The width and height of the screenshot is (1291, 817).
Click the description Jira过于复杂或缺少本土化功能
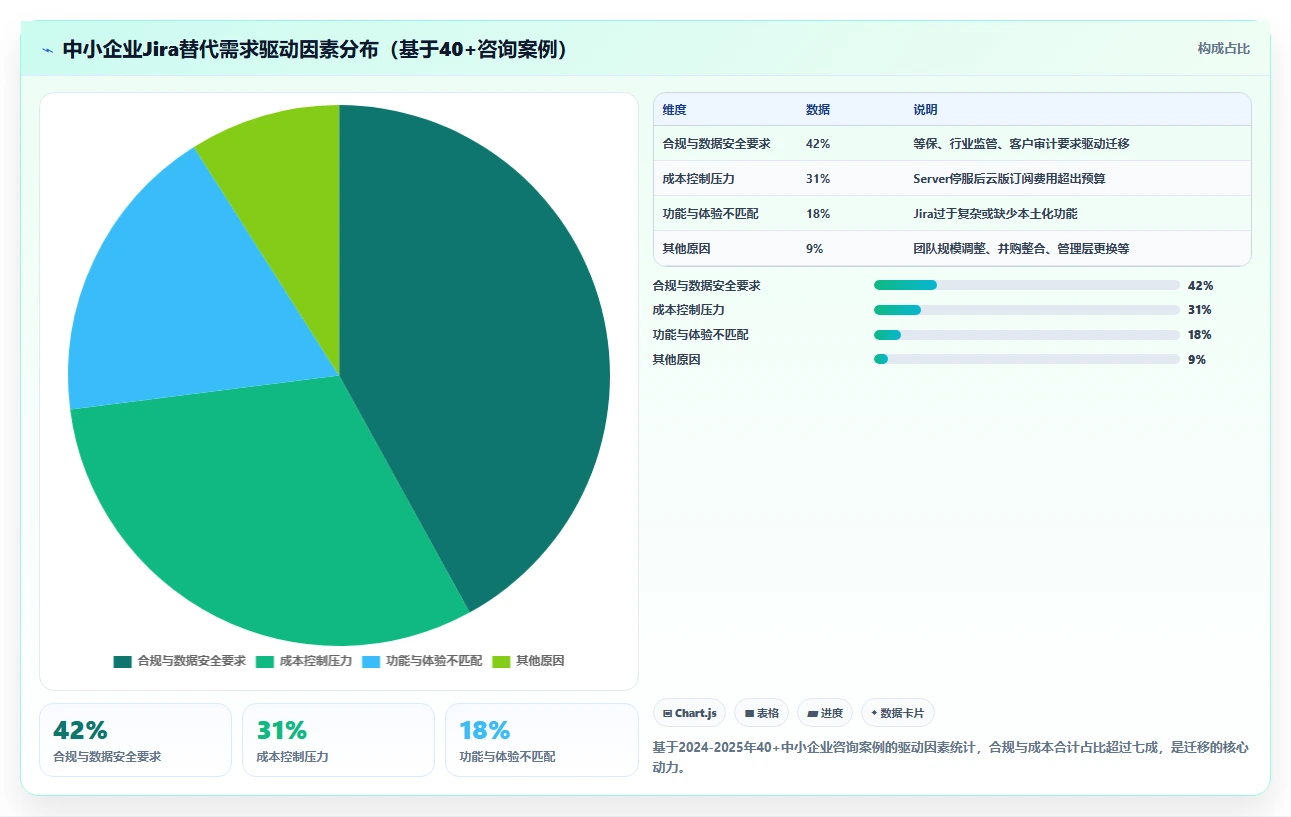coord(995,214)
